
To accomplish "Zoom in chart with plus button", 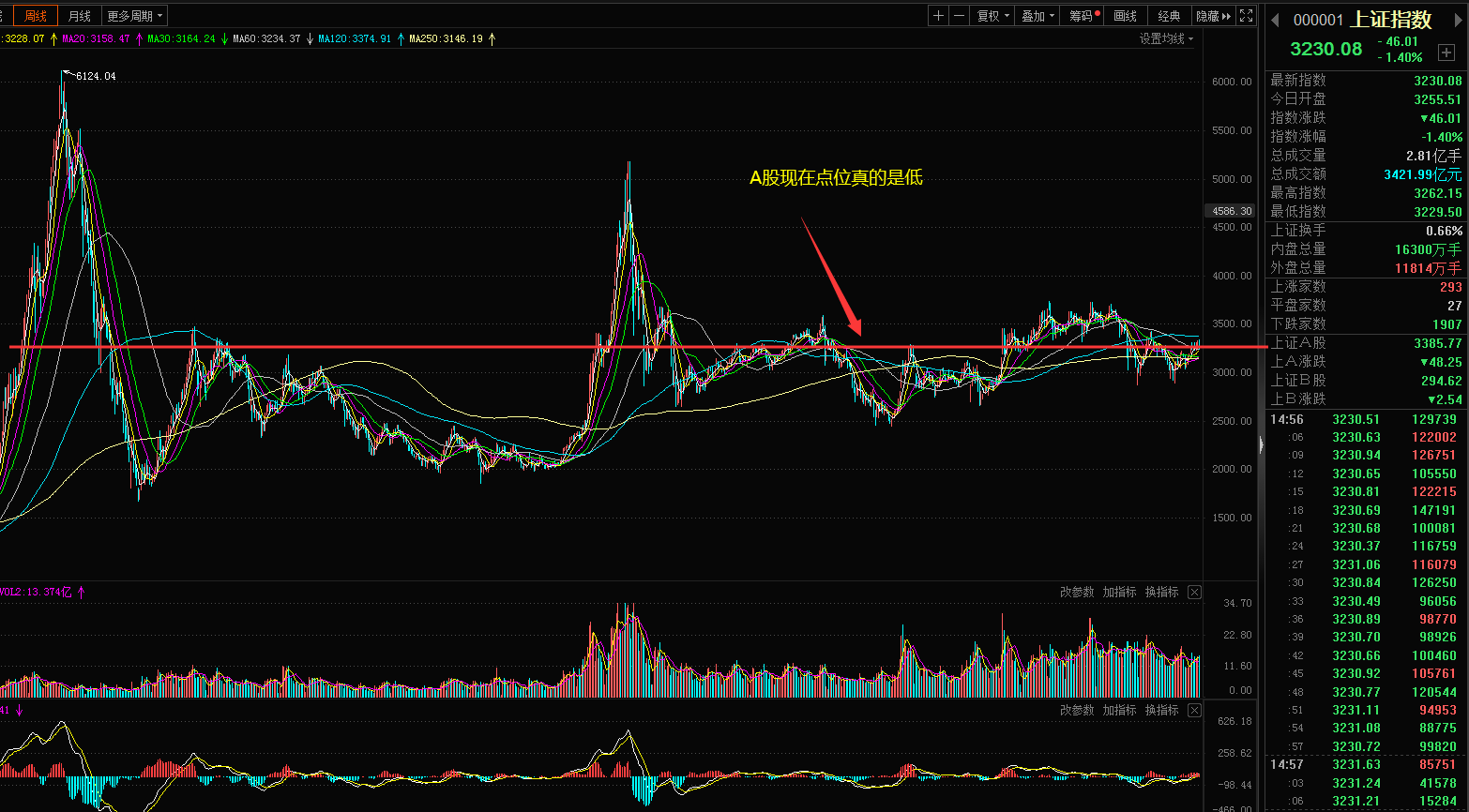I will click(938, 16).
